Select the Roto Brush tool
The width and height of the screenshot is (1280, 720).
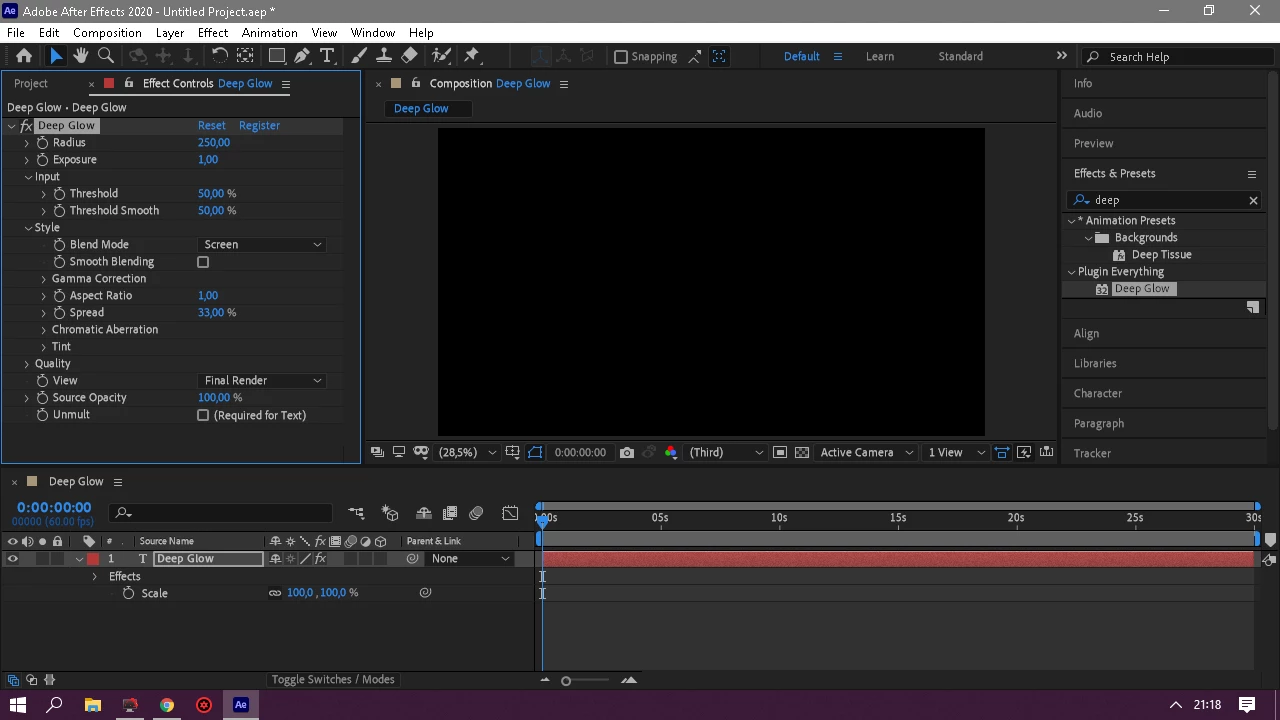click(441, 56)
